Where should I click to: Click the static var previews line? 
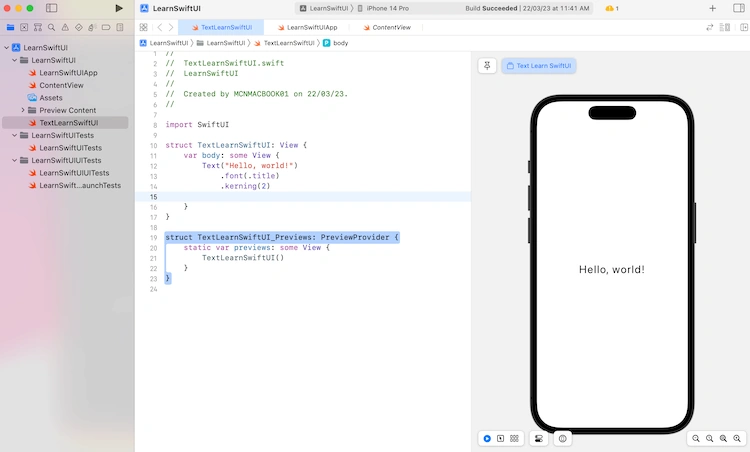256,247
